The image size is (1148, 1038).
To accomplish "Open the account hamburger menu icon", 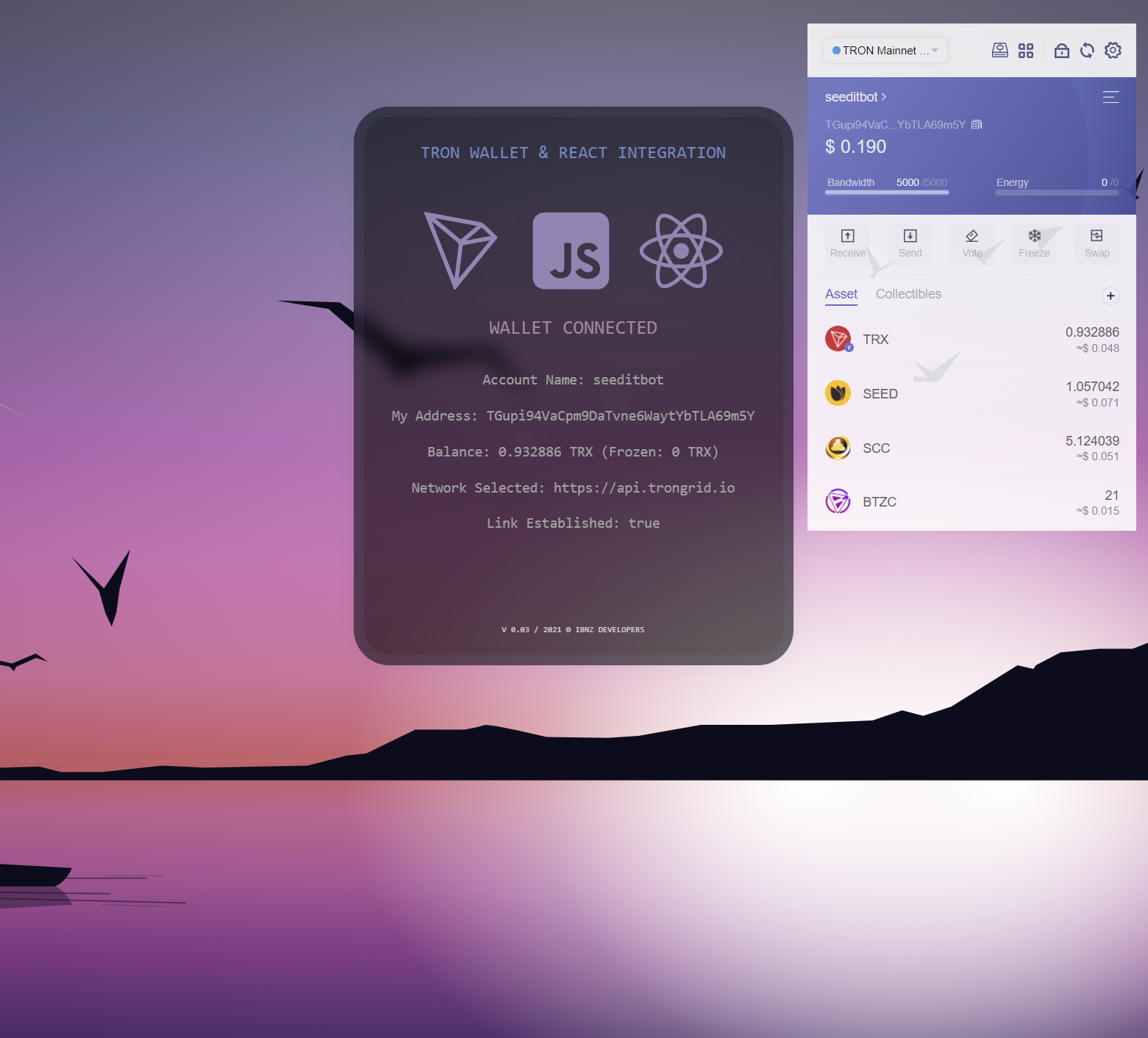I will coord(1110,97).
